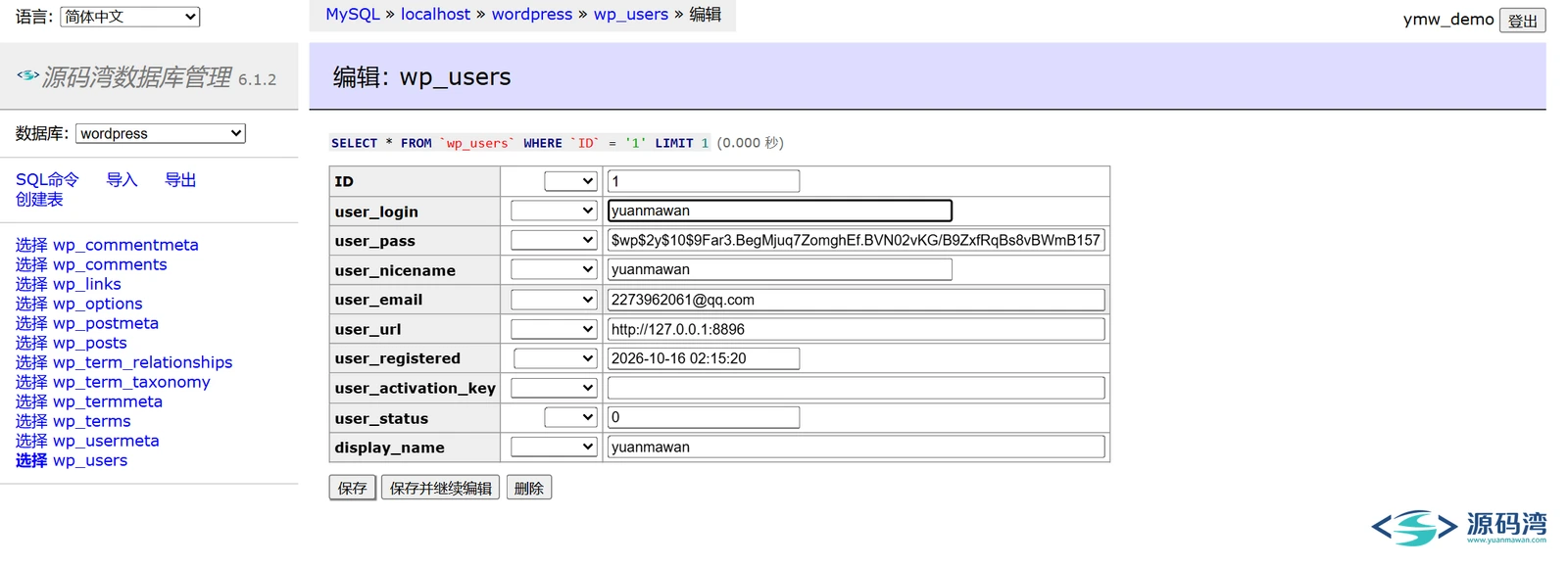Click 选择 next to wp_users

tap(31, 460)
